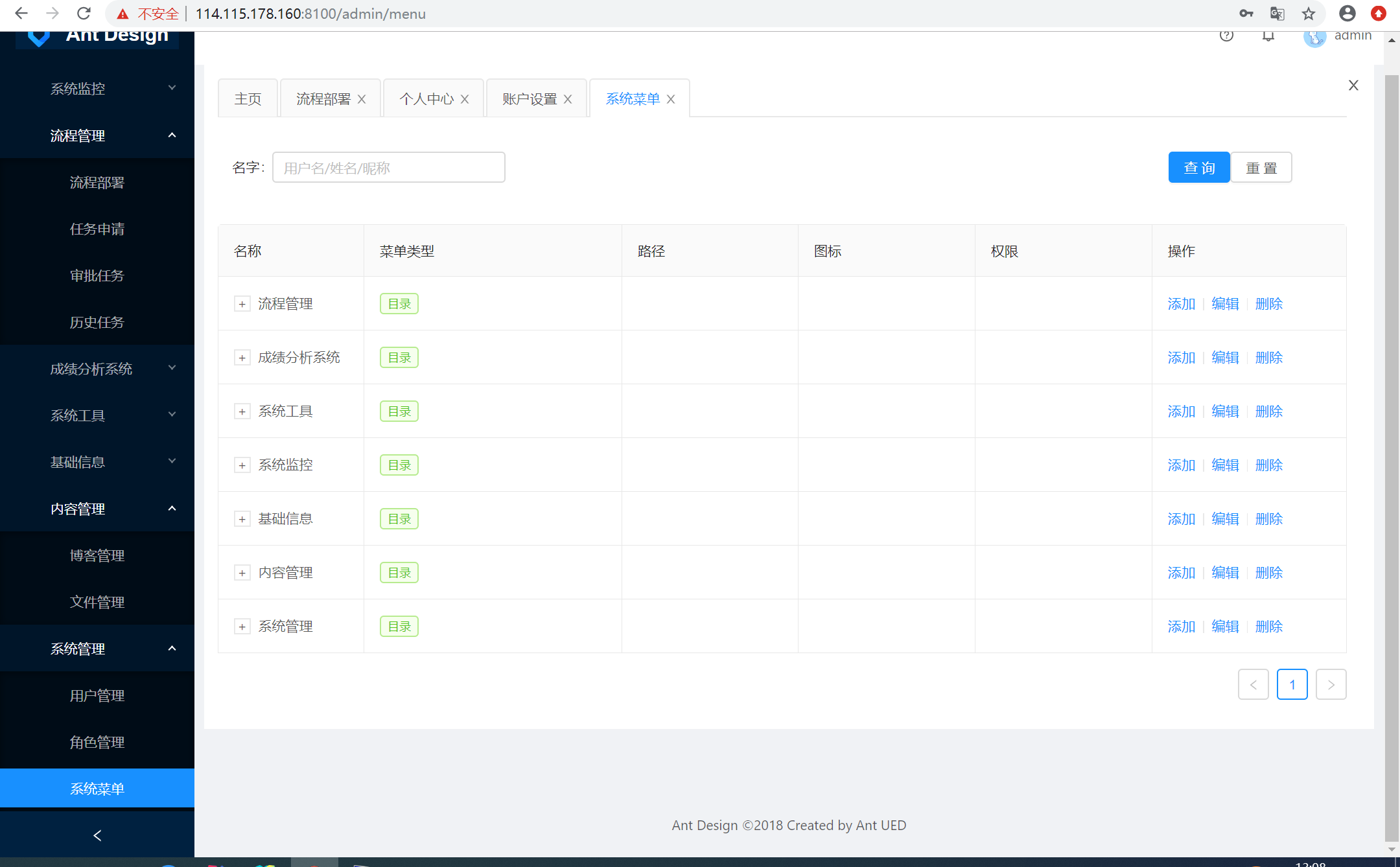This screenshot has width=1400, height=867.
Task: Expand 系统监控 sidebar submenu
Action: coord(97,89)
